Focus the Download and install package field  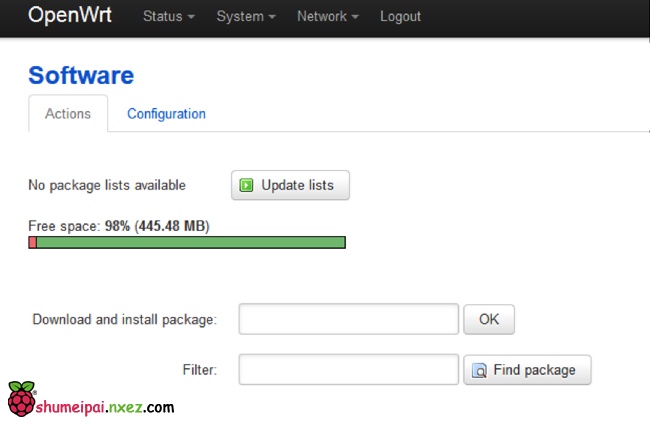(349, 319)
